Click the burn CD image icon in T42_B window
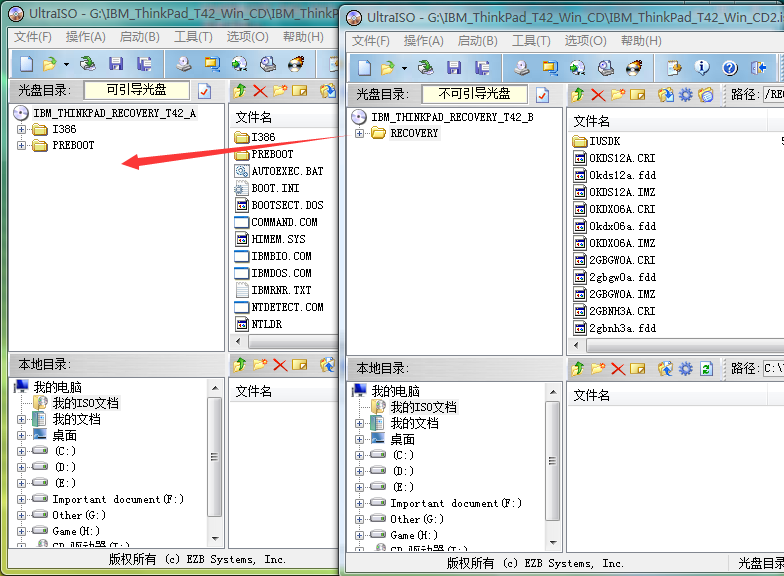The width and height of the screenshot is (784, 576). pyautogui.click(x=635, y=67)
